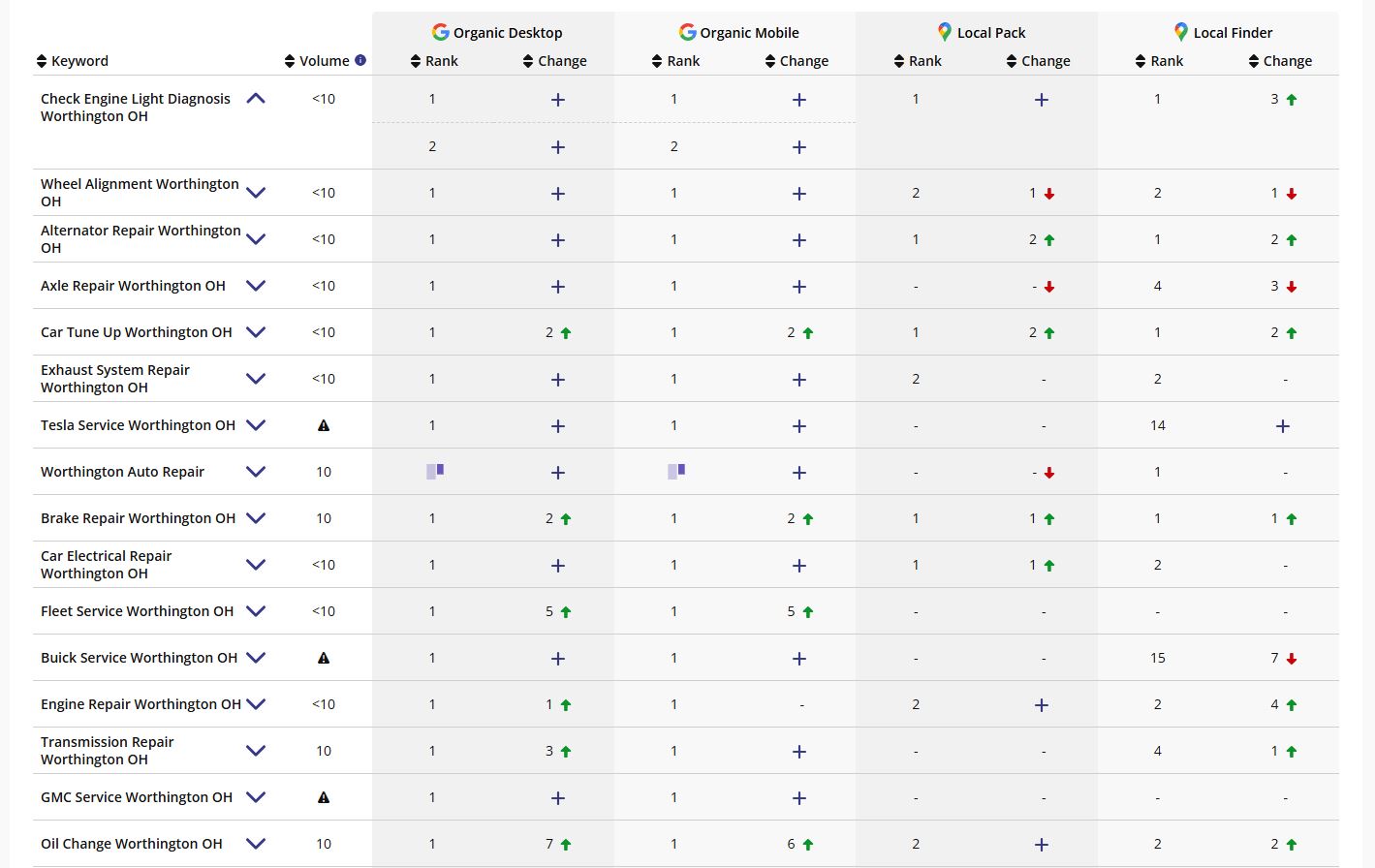Click Alternator Repair Worthington OH keyword
The height and width of the screenshot is (868, 1375).
[141, 239]
